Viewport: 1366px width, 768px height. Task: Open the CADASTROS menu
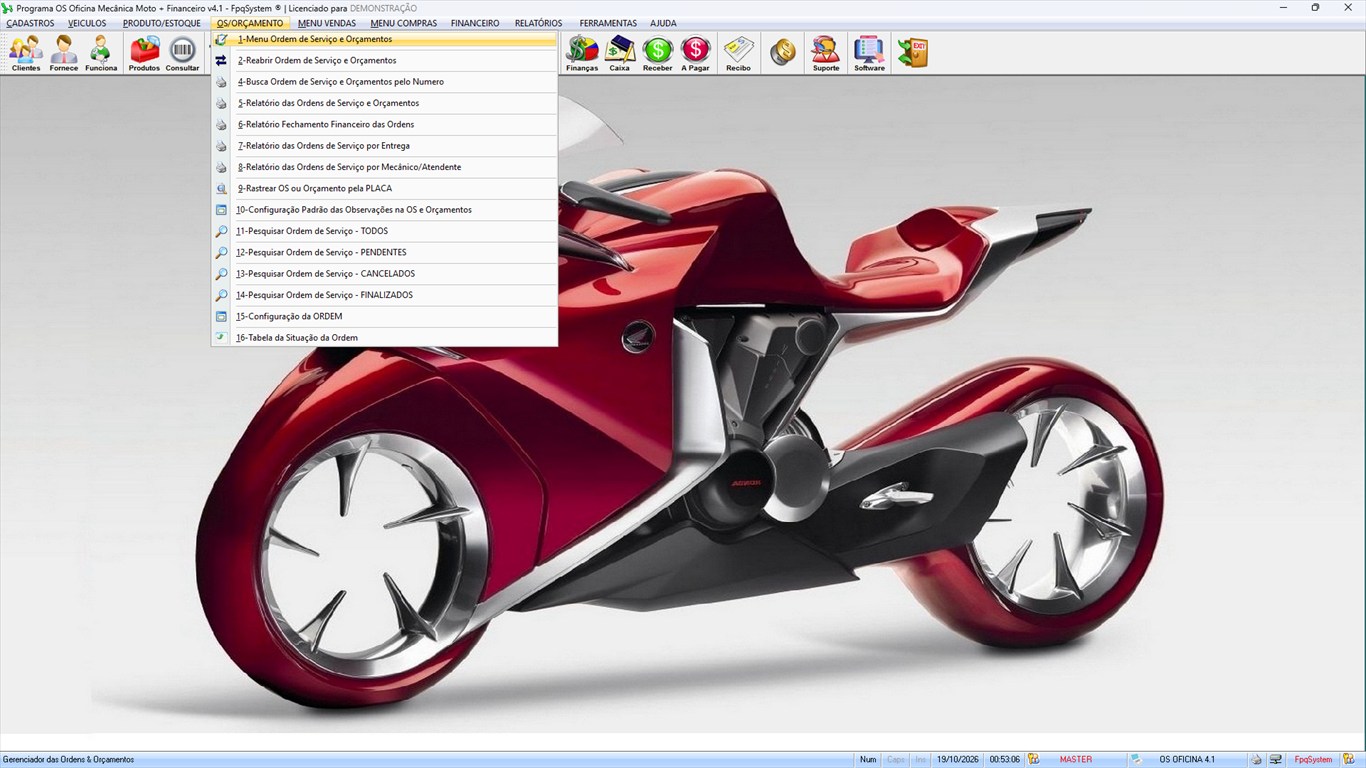30,23
